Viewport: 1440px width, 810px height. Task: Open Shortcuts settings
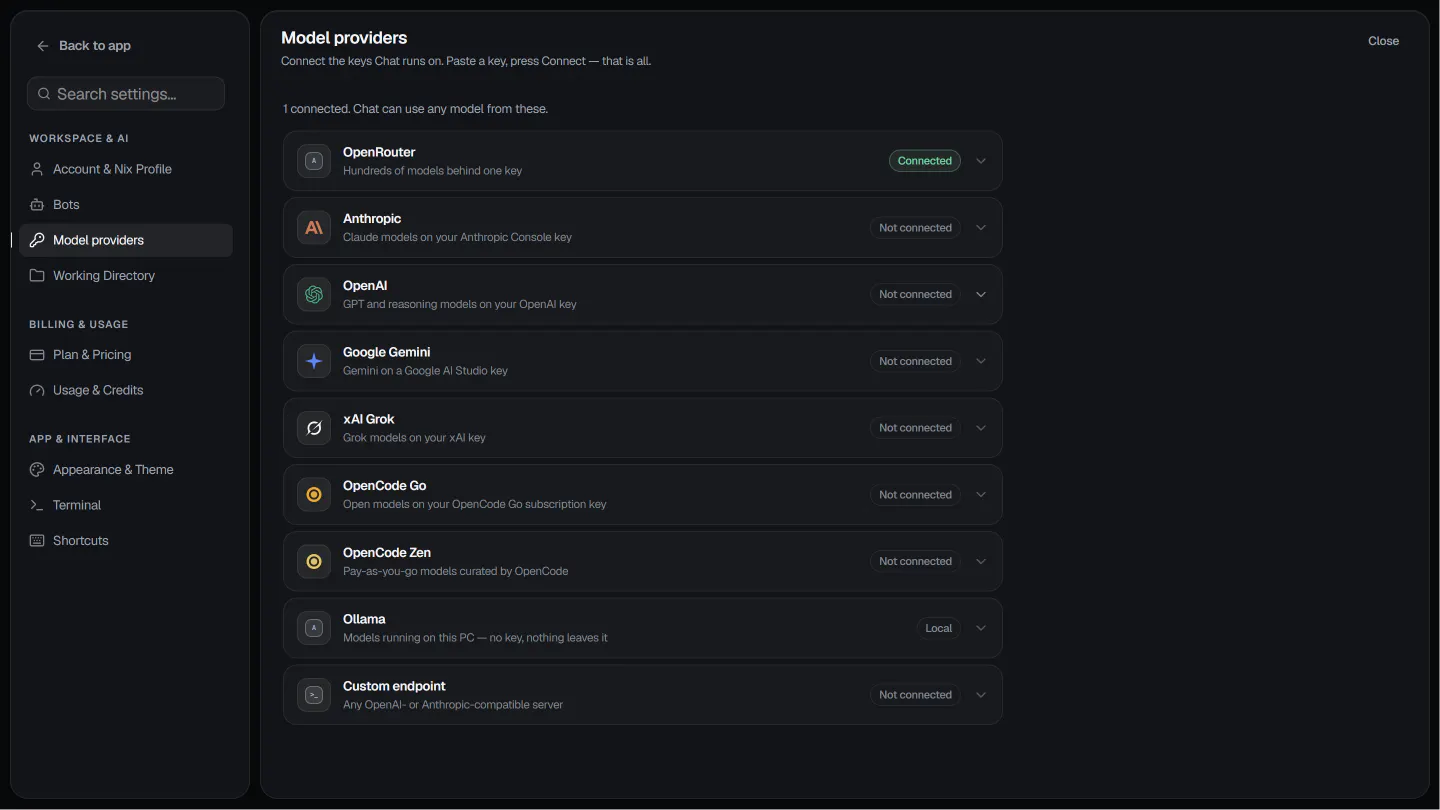[x=126, y=541]
